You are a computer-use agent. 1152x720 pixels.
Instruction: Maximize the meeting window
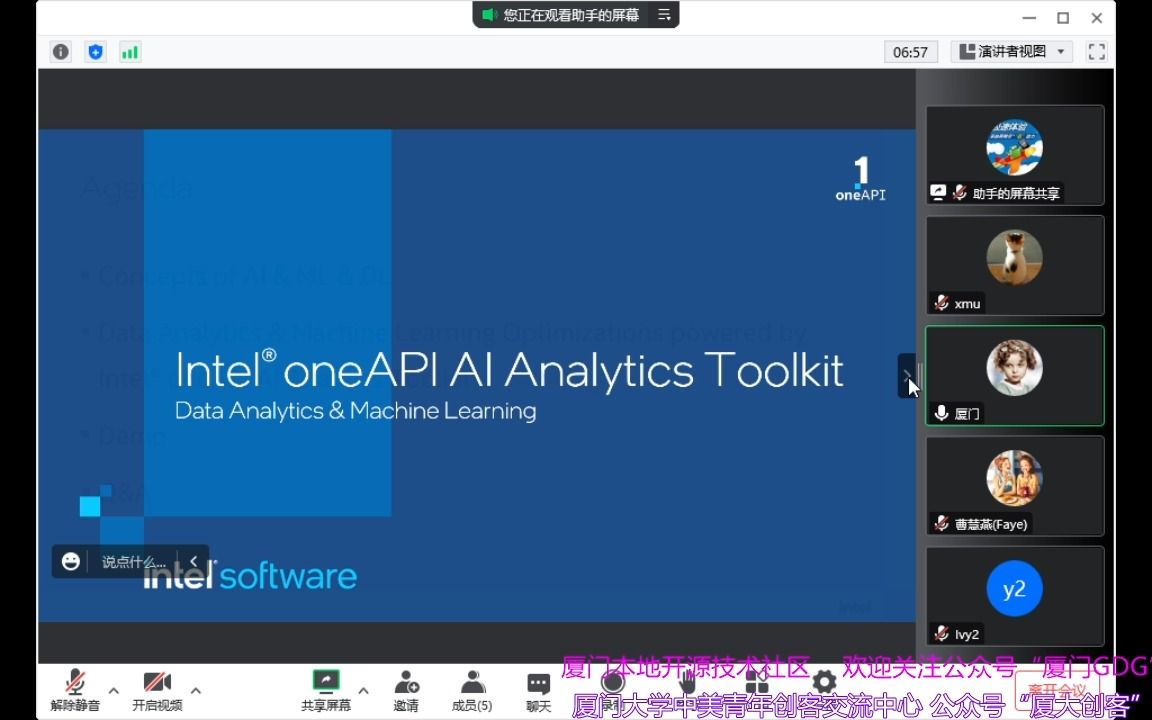click(x=1062, y=18)
